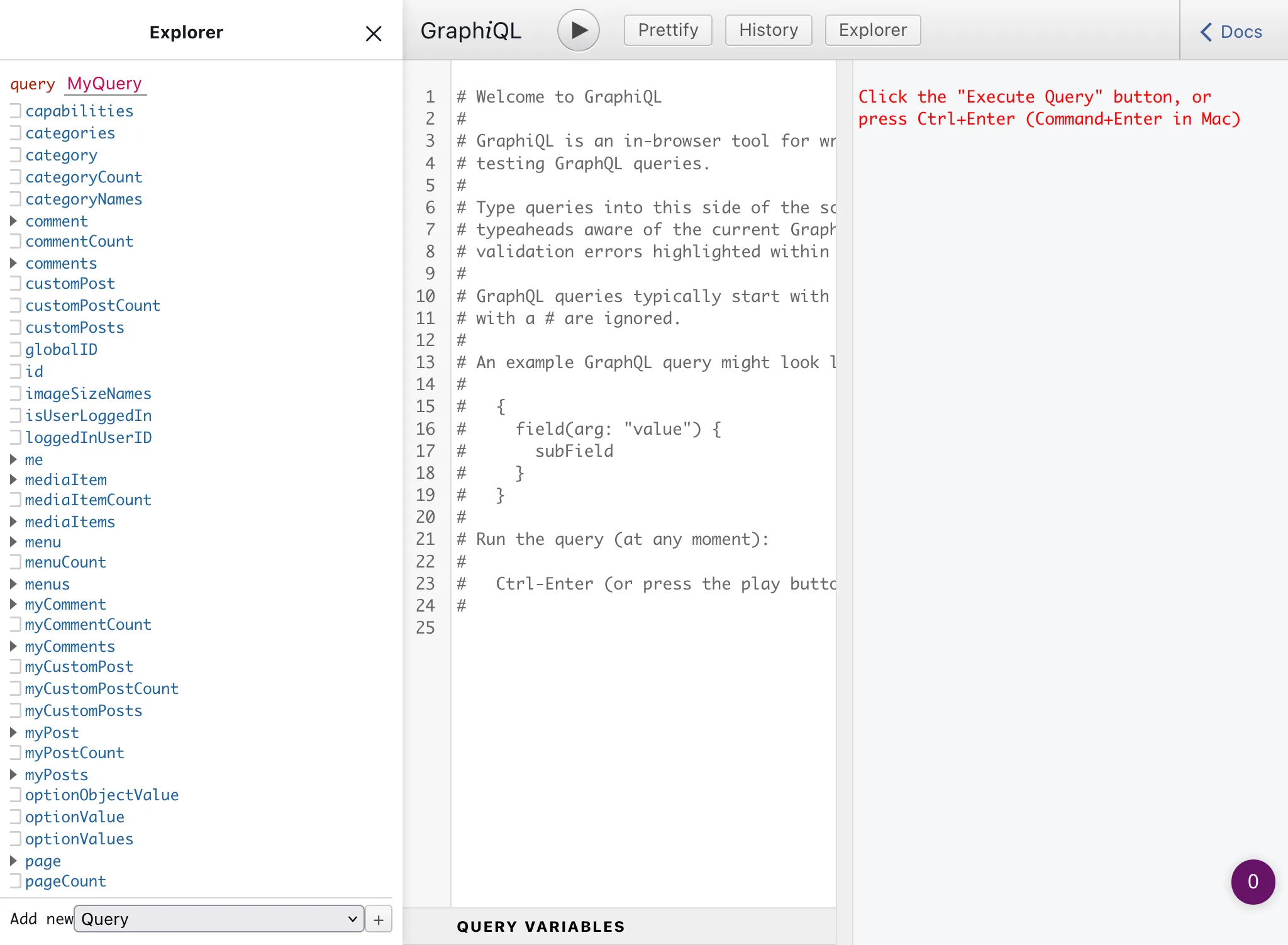This screenshot has height=945, width=1288.
Task: Check isUserLoggedIn field
Action: 16,415
